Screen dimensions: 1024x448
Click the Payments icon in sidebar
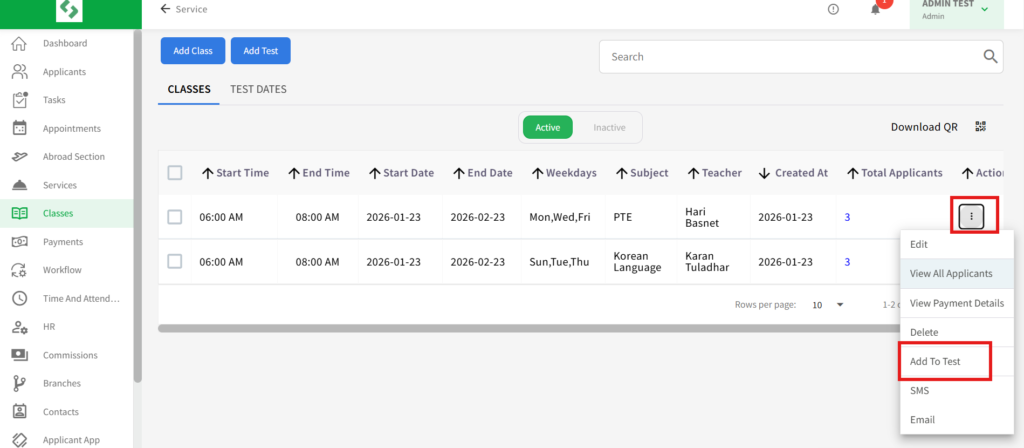coord(18,242)
